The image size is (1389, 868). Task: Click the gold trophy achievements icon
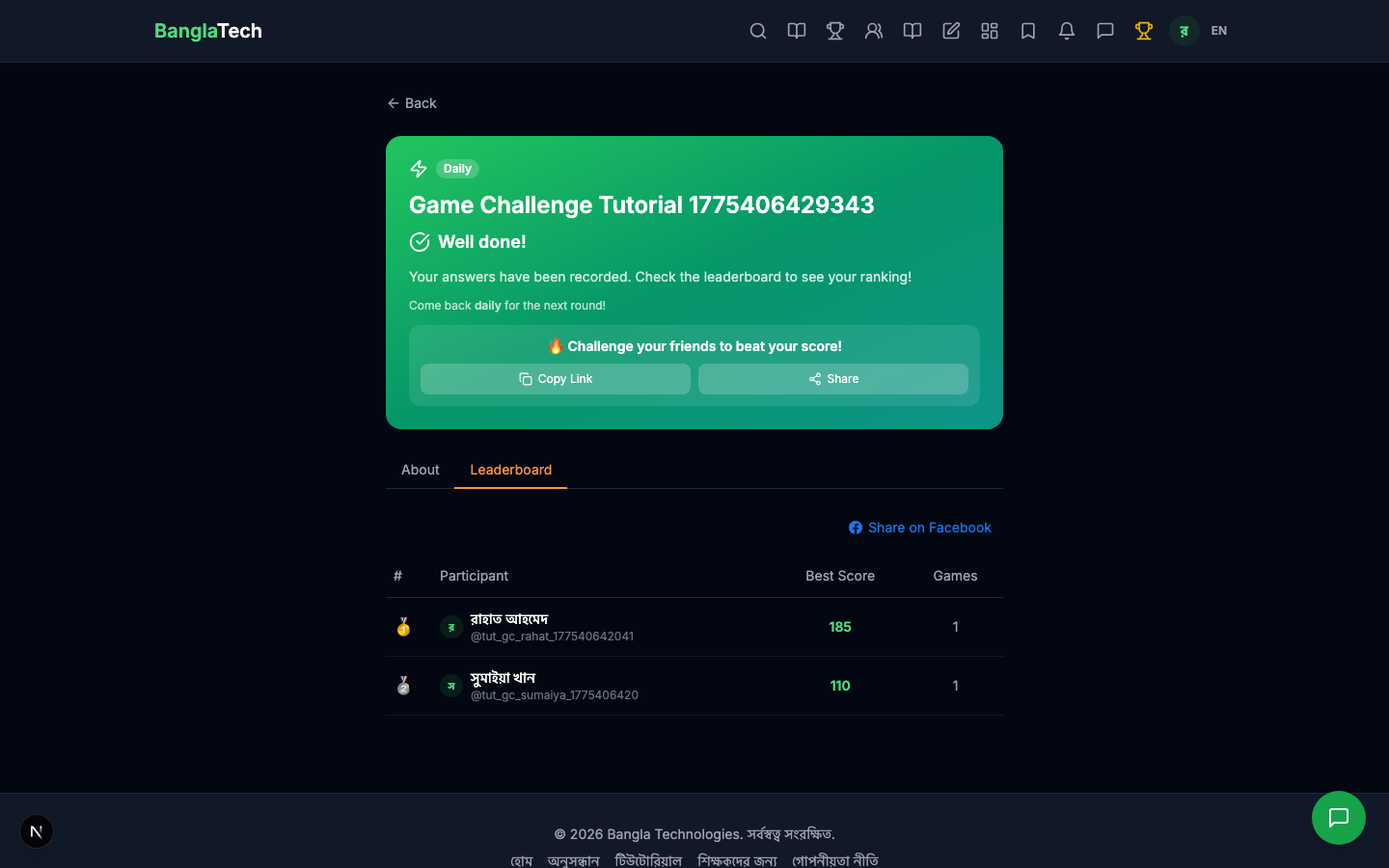[1143, 31]
